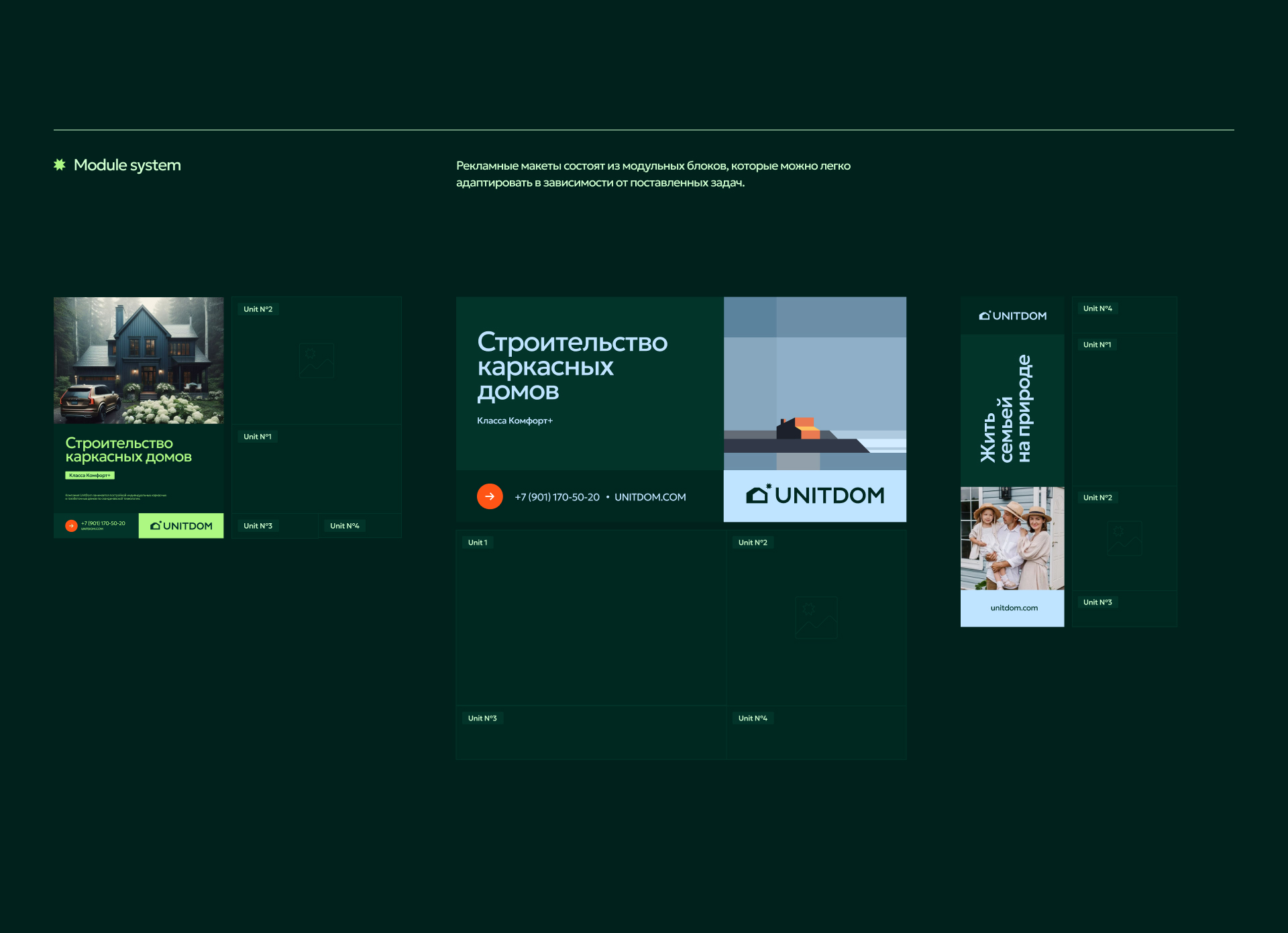Click the unitdom.com link on vertical banner

pyautogui.click(x=1014, y=608)
